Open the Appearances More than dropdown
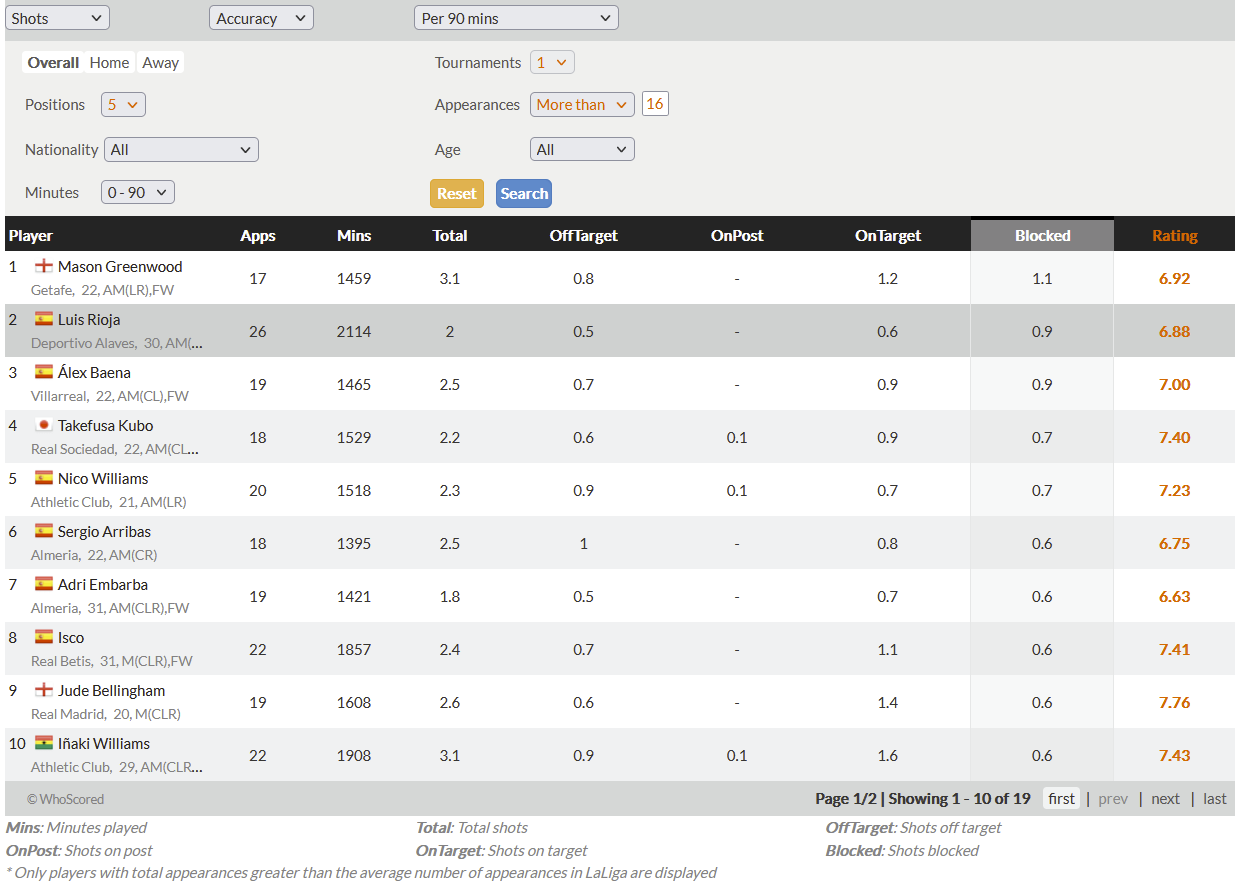This screenshot has height=881, width=1242. click(582, 104)
